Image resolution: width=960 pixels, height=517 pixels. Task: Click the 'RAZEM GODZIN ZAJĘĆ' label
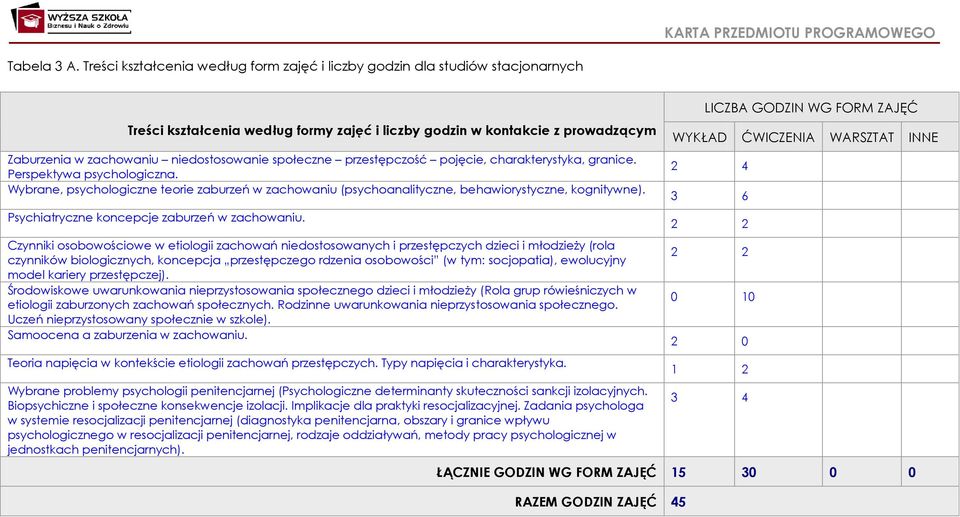tap(585, 502)
